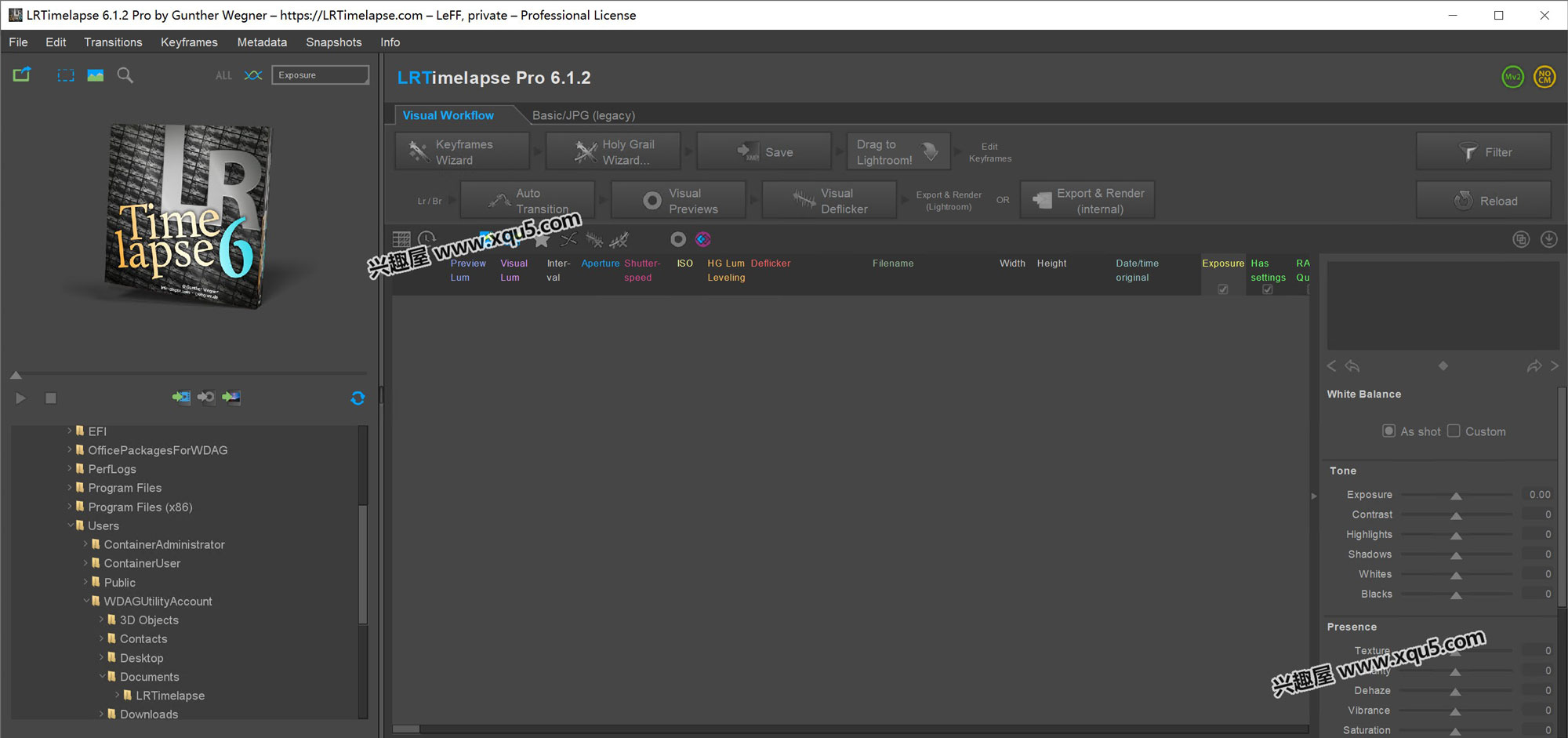Open the Snapshots menu
Image resolution: width=1568 pixels, height=738 pixels.
[x=334, y=42]
